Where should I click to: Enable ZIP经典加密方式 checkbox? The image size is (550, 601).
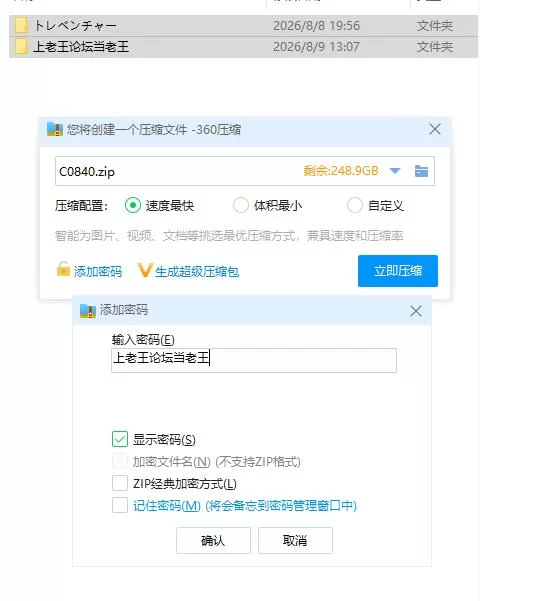coord(120,483)
